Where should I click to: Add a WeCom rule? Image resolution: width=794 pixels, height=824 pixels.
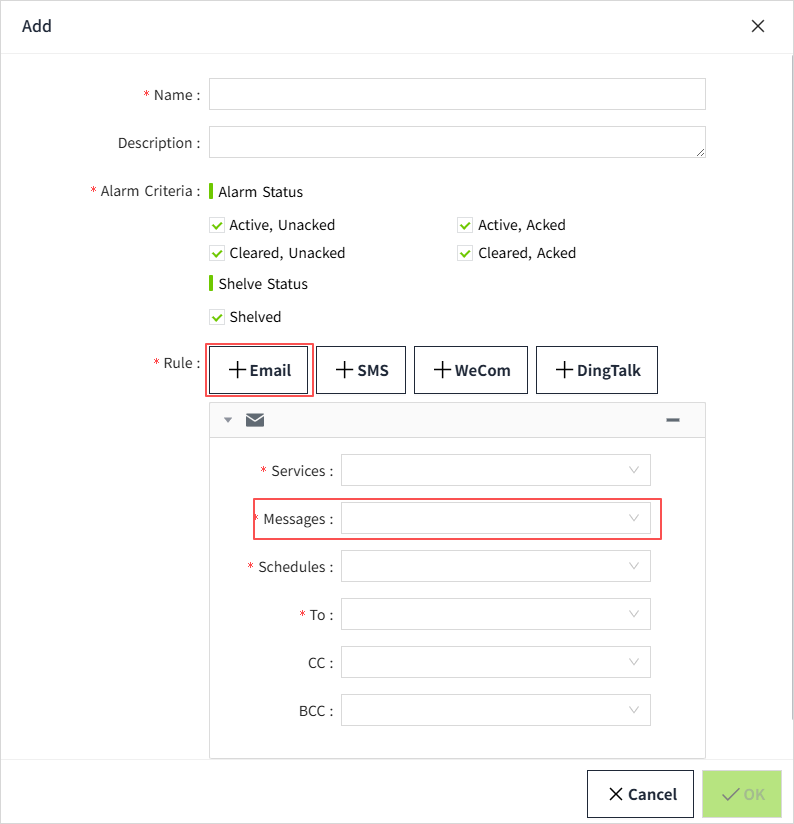[471, 370]
